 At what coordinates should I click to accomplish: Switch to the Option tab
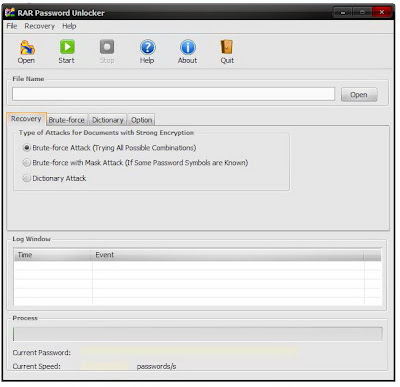141,120
